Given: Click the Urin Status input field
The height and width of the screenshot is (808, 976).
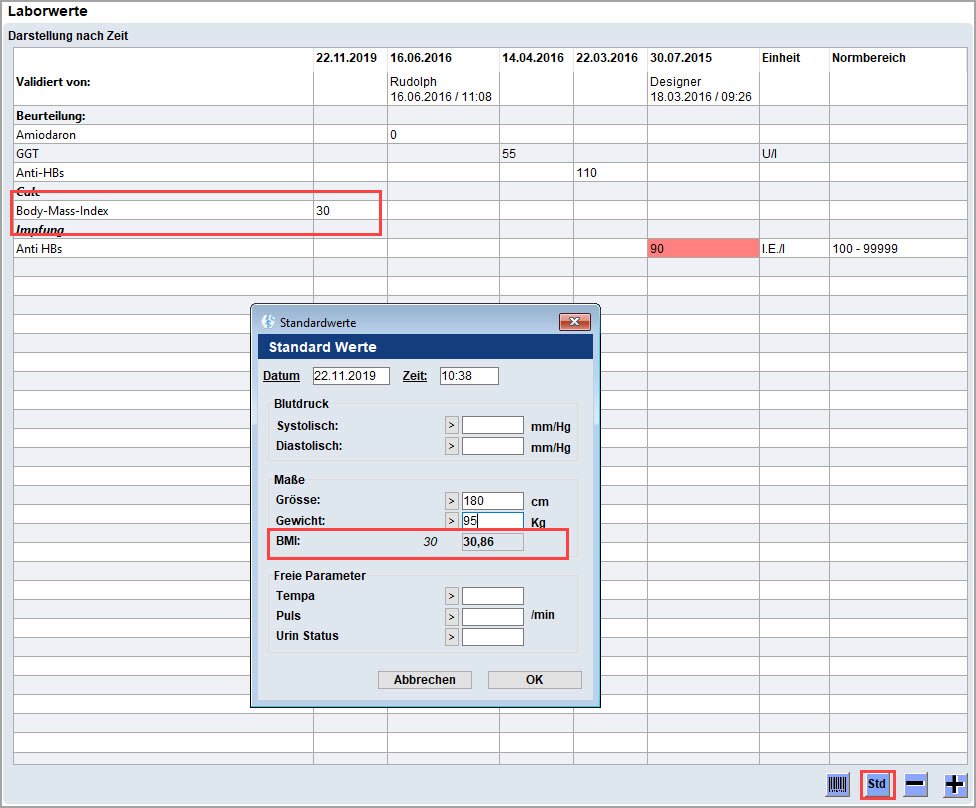Looking at the screenshot, I should click(x=492, y=637).
